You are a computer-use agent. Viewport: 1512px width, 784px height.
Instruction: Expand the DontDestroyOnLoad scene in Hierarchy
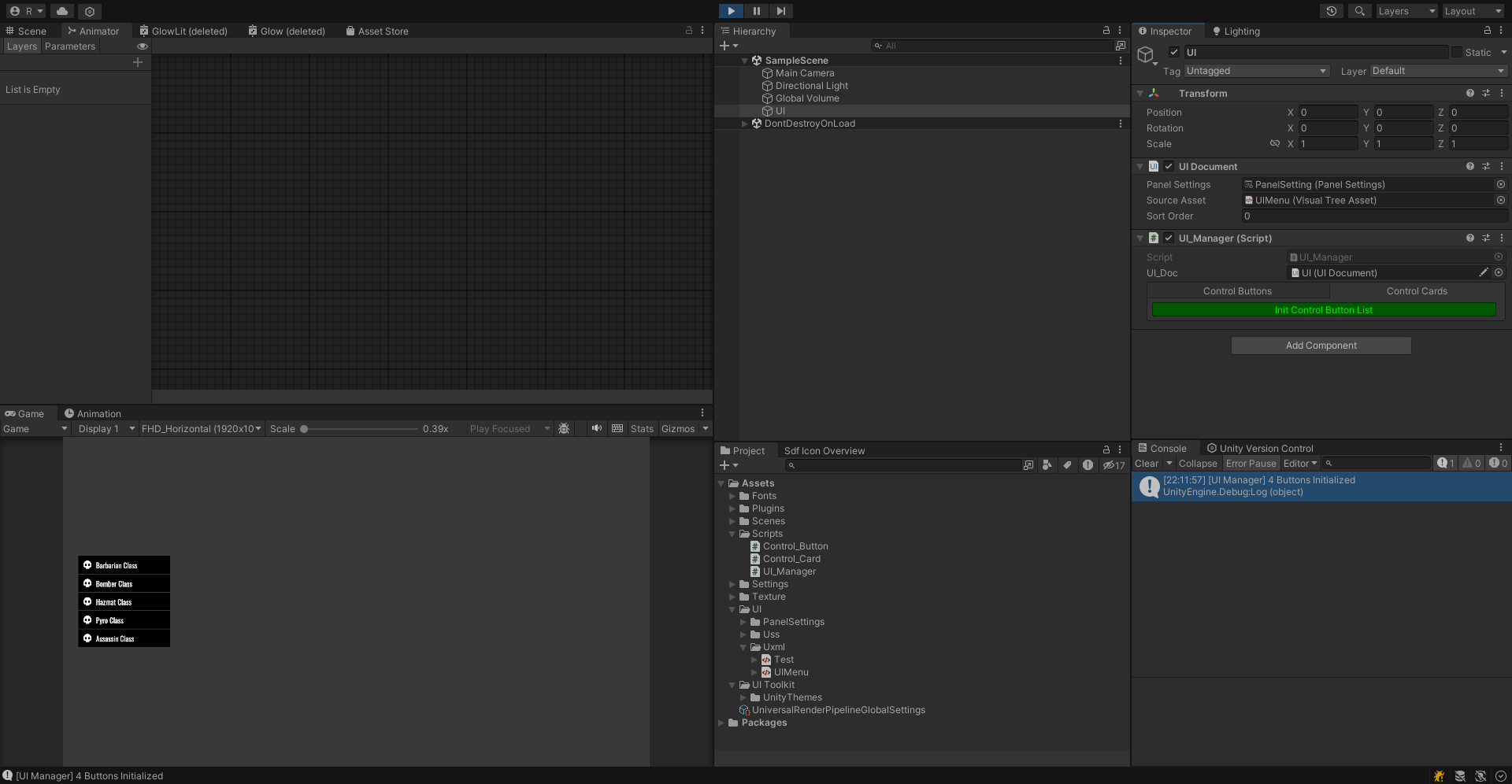tap(745, 124)
